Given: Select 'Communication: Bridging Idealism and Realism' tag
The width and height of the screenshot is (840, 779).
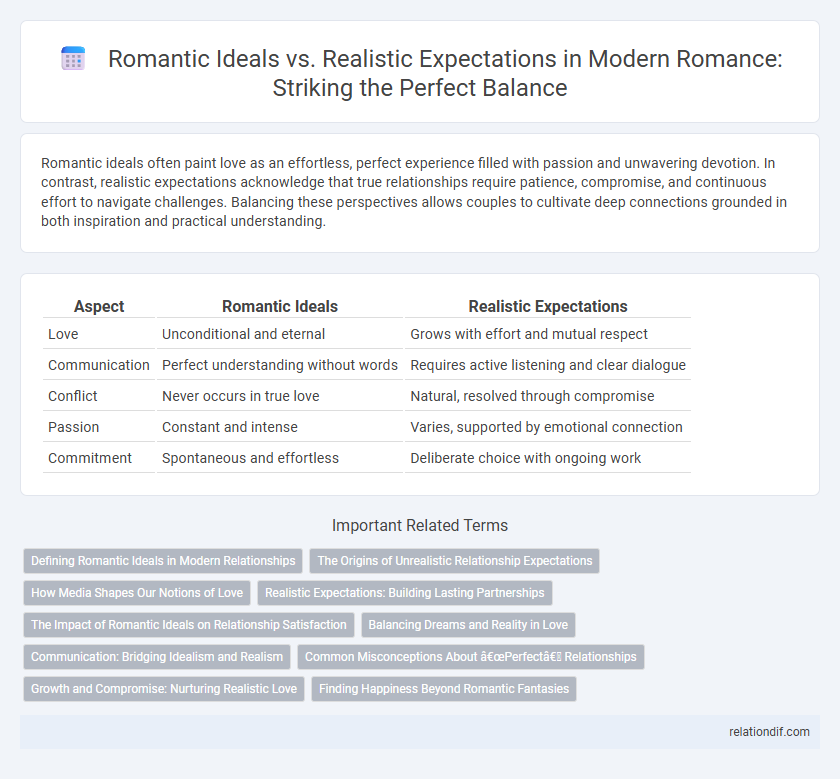Looking at the screenshot, I should click(157, 657).
